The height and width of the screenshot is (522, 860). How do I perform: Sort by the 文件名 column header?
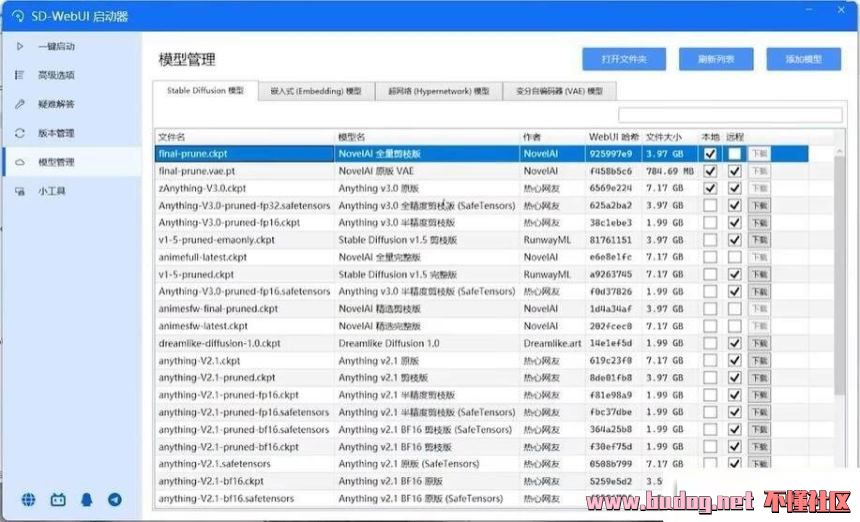(x=245, y=137)
